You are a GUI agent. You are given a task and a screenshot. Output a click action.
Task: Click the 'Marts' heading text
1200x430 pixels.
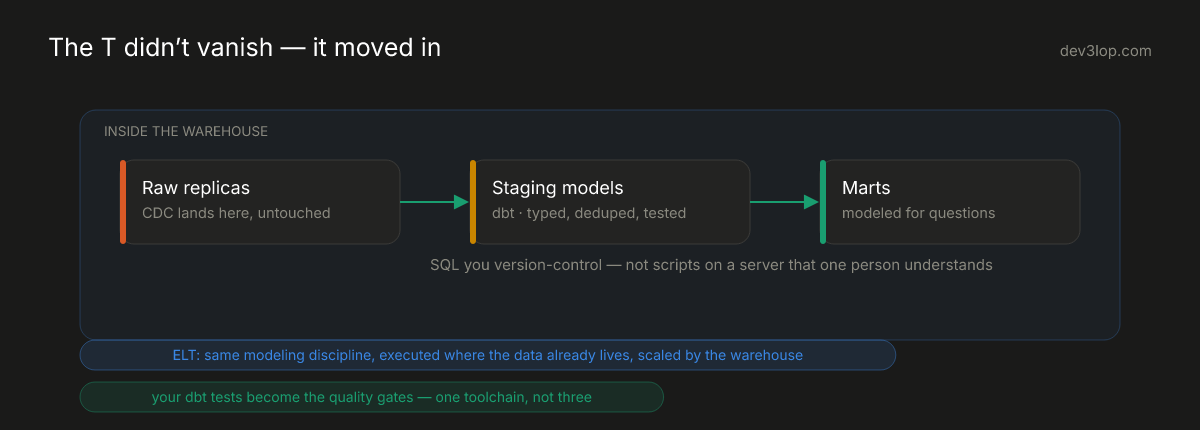coord(866,188)
